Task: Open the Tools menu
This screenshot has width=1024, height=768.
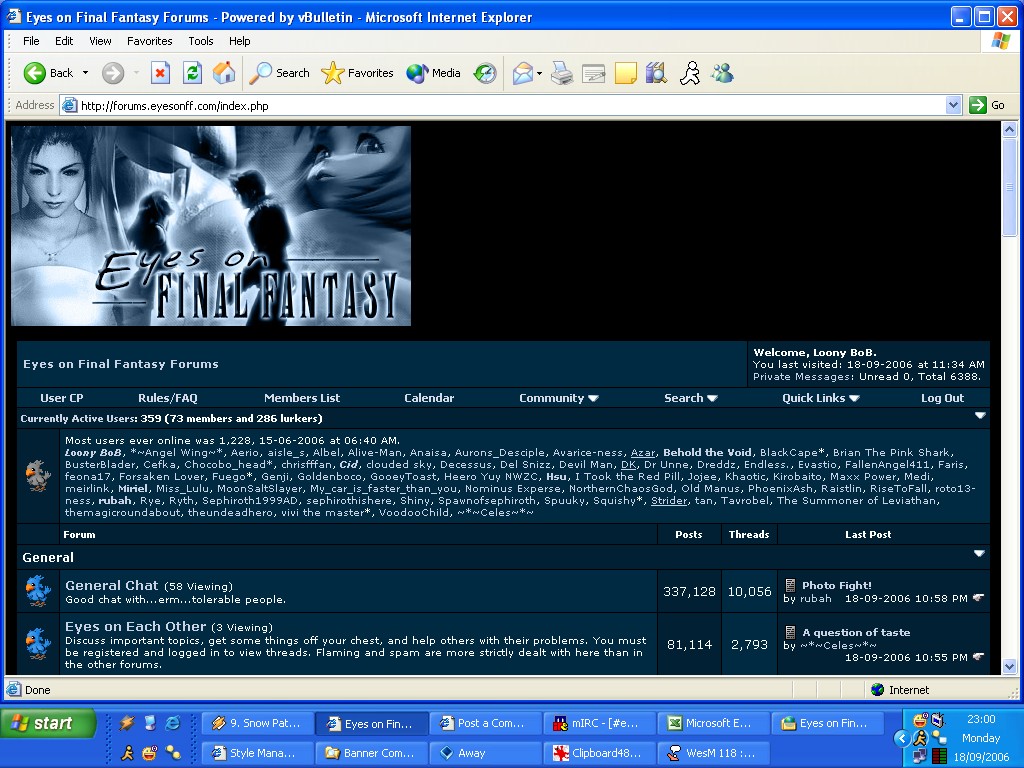Action: click(x=200, y=40)
